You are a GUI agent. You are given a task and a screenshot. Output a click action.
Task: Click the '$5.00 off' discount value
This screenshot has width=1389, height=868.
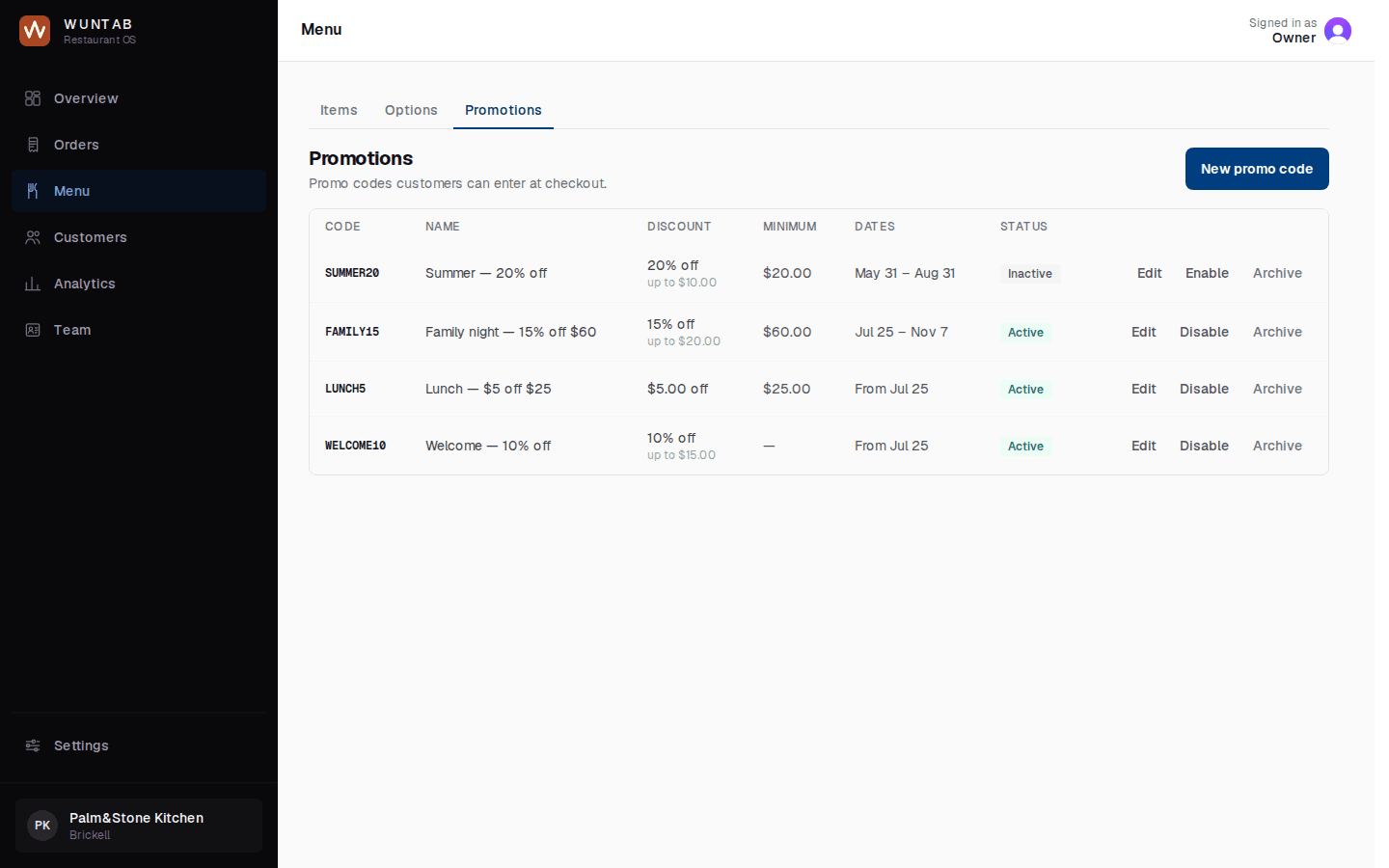point(677,389)
